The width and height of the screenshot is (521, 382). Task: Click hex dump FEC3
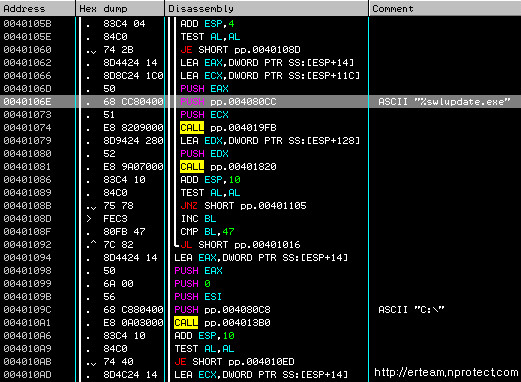click(x=115, y=219)
